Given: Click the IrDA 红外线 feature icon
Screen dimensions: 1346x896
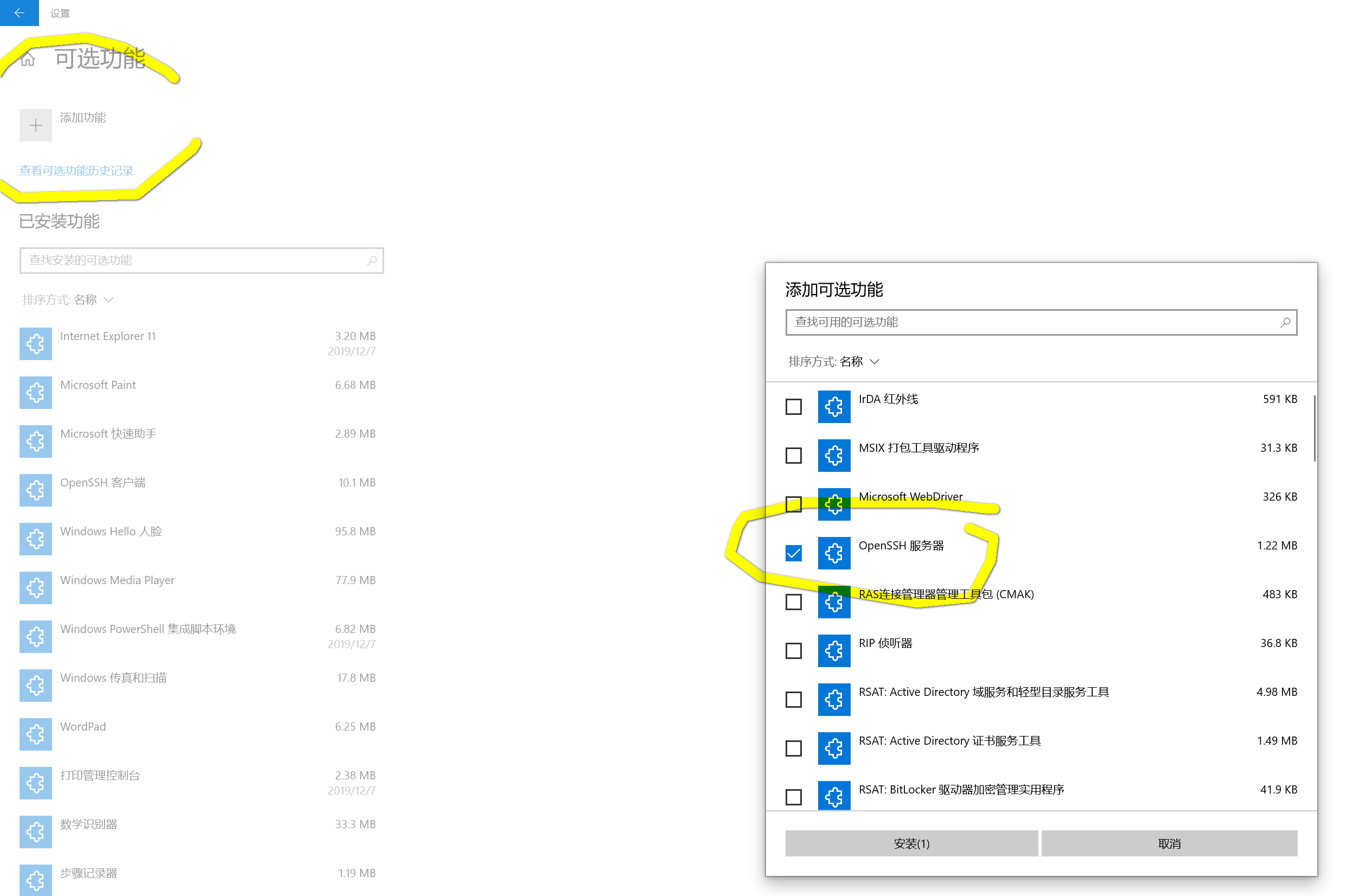Looking at the screenshot, I should (x=833, y=407).
